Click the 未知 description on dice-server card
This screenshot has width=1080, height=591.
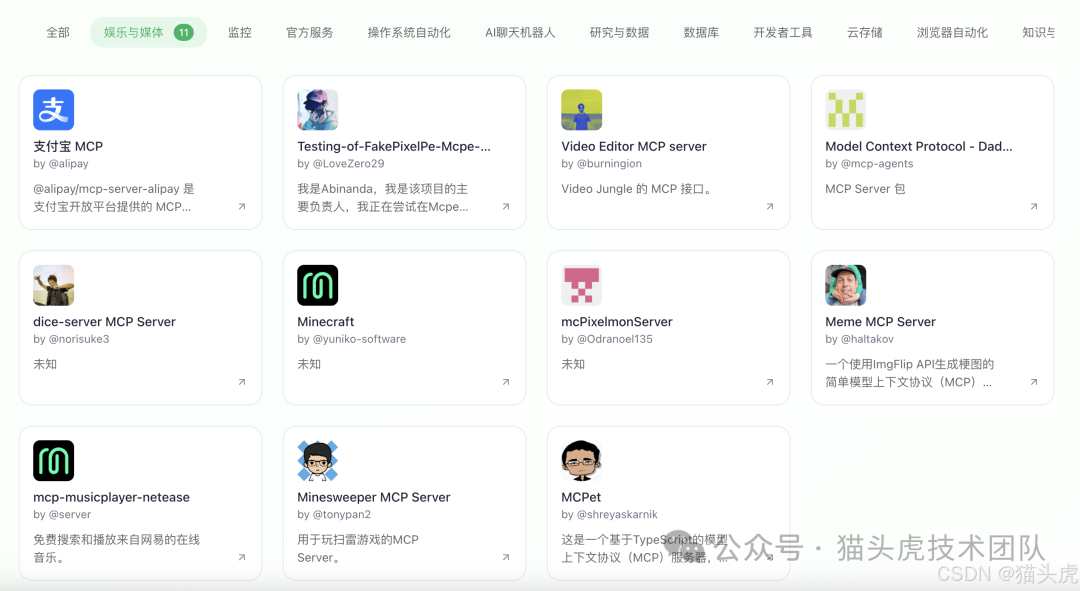(x=45, y=364)
